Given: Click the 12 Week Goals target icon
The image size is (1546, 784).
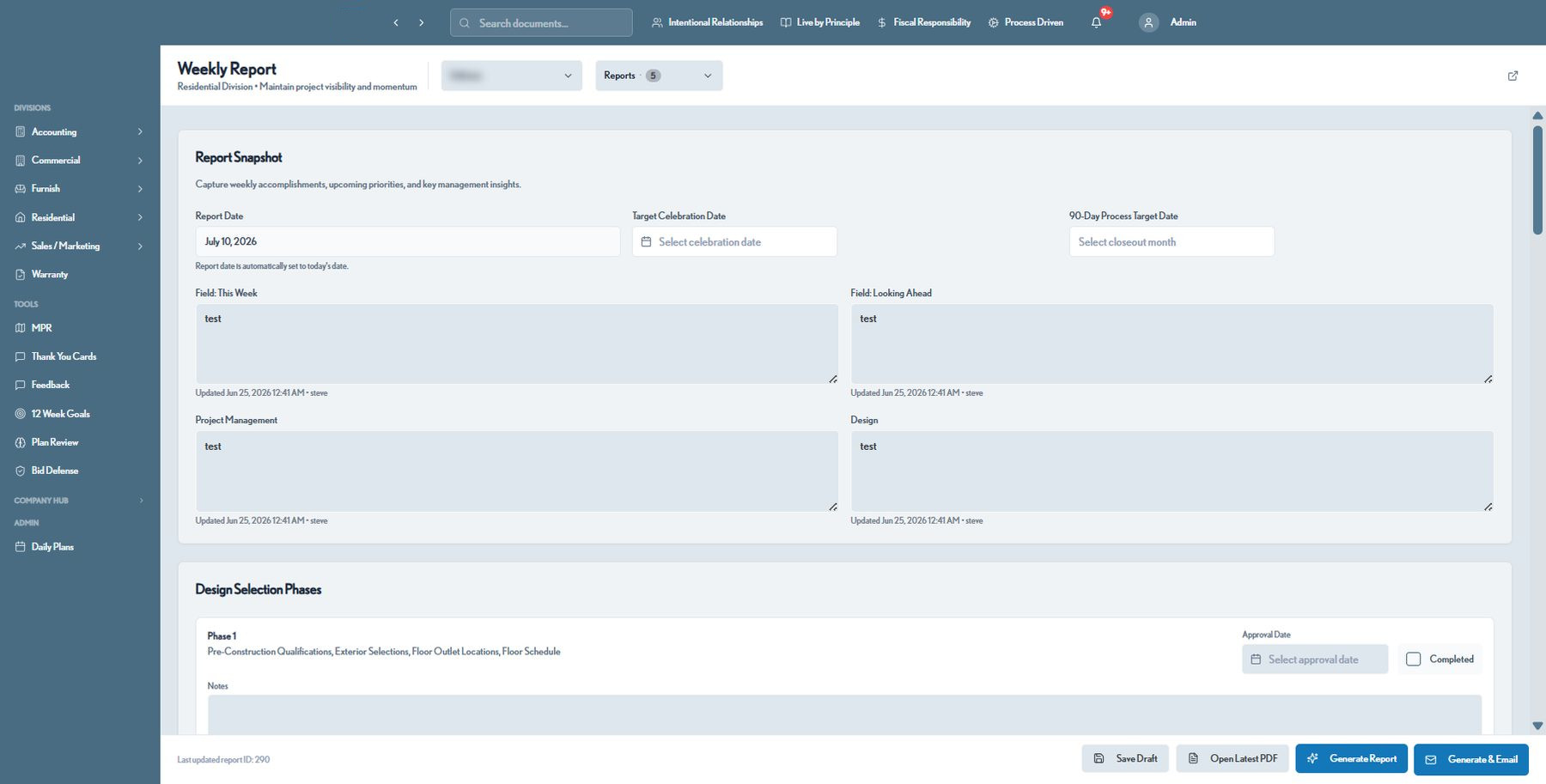Looking at the screenshot, I should click(x=21, y=413).
